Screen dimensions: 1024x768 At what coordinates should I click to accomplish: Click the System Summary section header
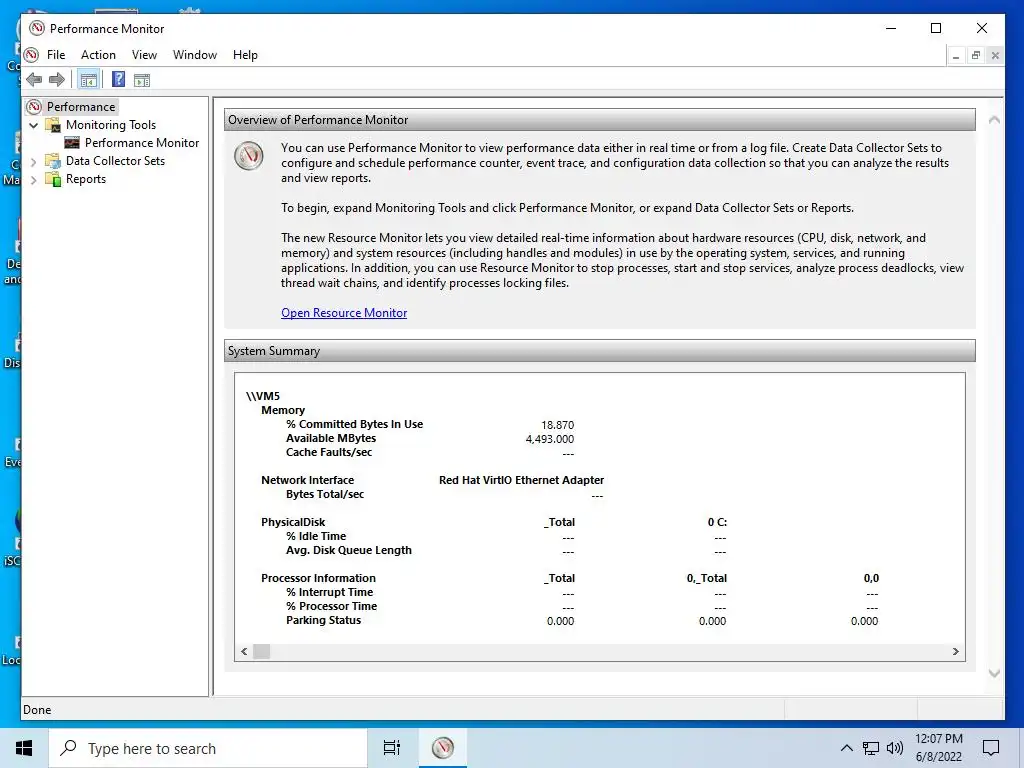click(x=600, y=351)
